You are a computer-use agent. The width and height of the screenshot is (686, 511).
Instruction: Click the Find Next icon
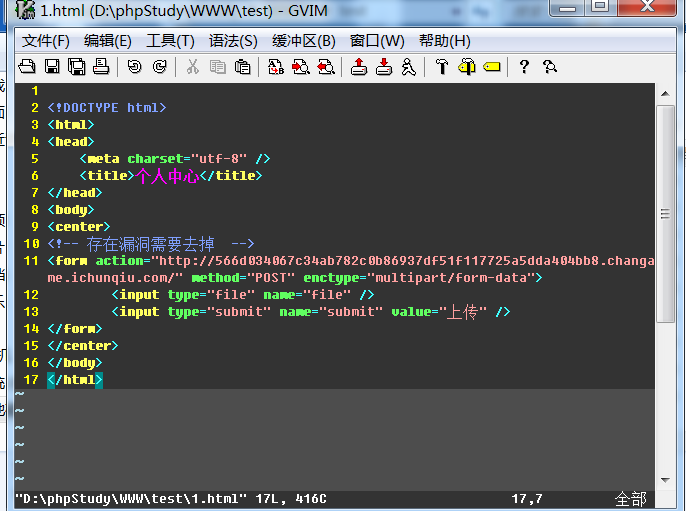(x=301, y=67)
